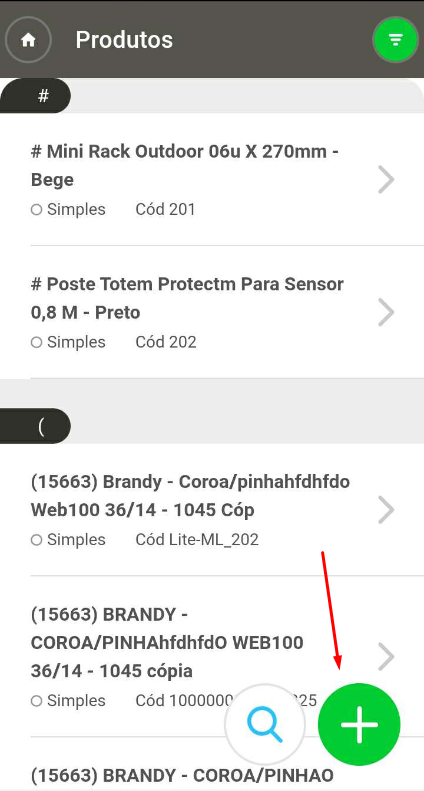This screenshot has height=791, width=424.
Task: Add a new product with plus button
Action: click(x=359, y=724)
